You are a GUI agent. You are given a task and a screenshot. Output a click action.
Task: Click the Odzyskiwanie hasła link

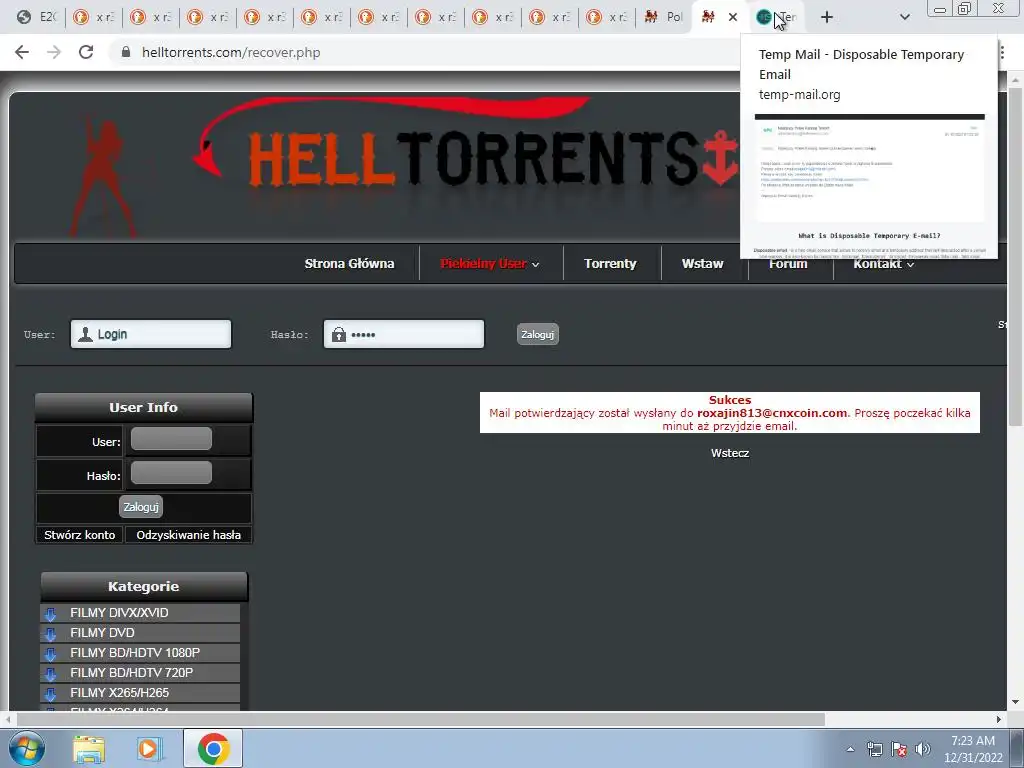189,535
